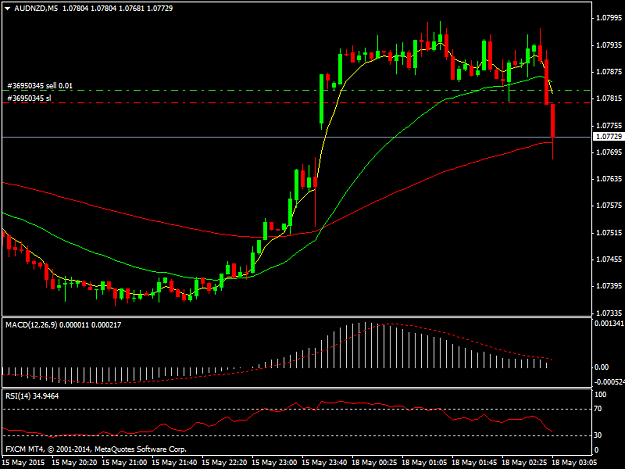Select the #36950345 sell 0.01 order label

[40, 86]
